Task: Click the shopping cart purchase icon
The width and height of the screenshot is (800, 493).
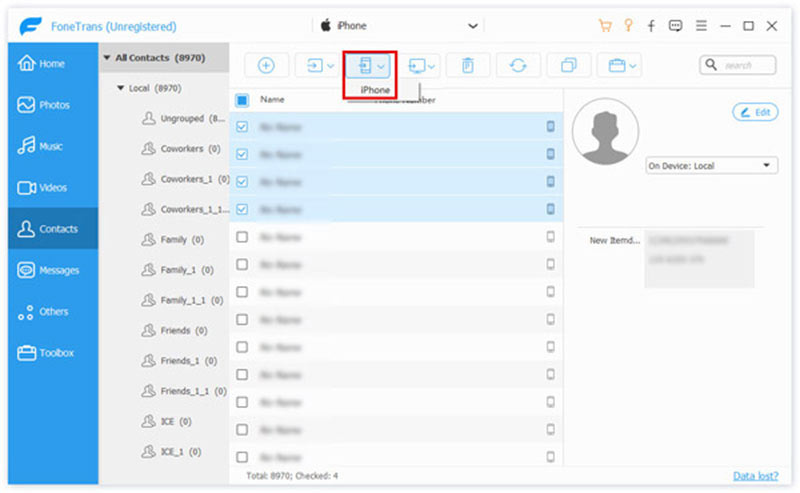Action: click(604, 26)
